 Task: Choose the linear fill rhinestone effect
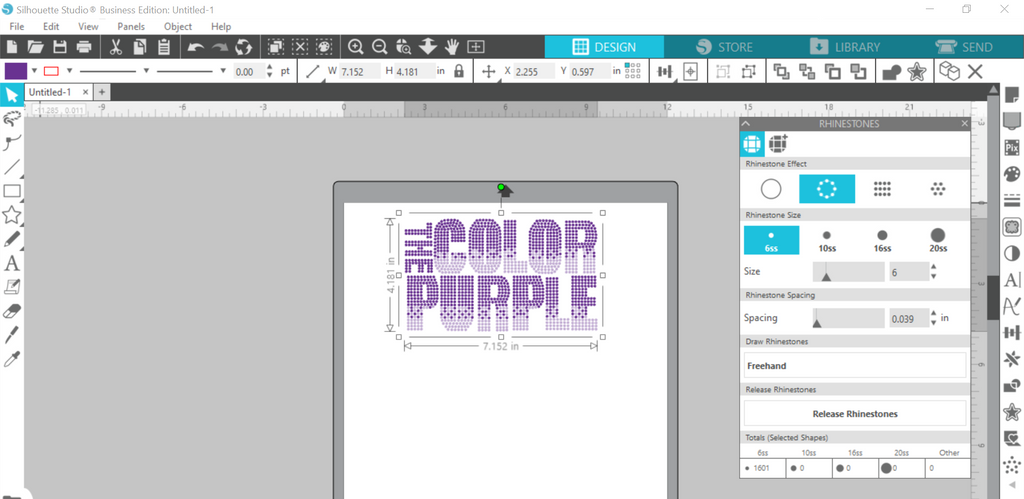(882, 189)
